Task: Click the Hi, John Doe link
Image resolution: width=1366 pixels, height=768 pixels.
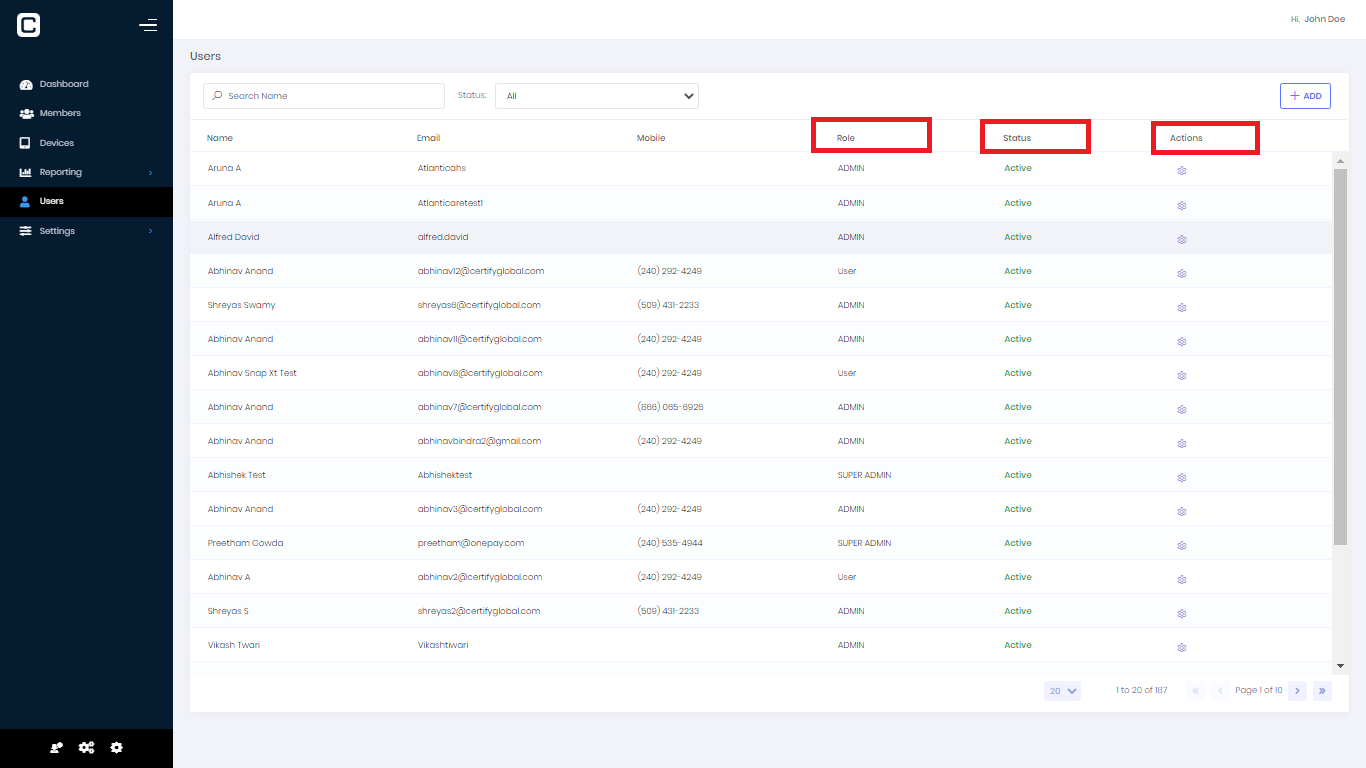Action: [1318, 19]
